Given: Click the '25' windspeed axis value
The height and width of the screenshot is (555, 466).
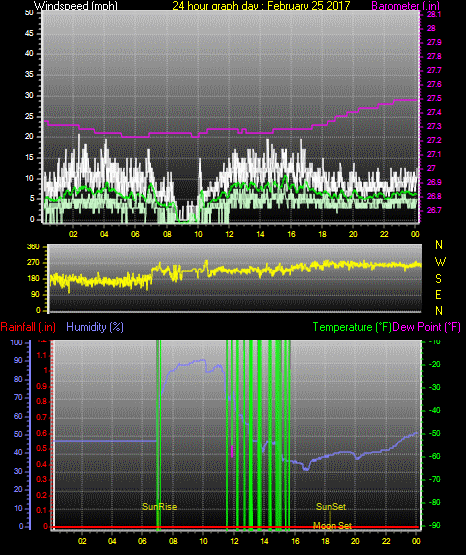Looking at the screenshot, I should point(29,116).
